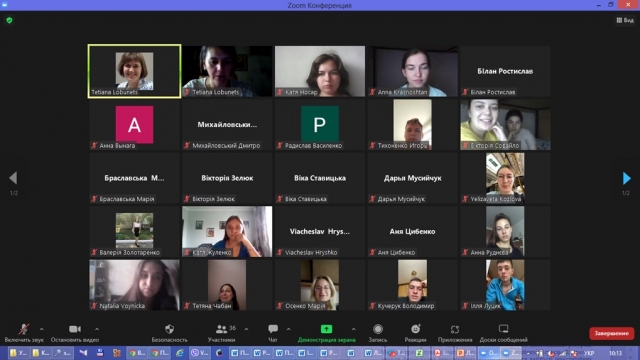Select Viacheslav Hryshko participant tile
The height and width of the screenshot is (360, 640).
(x=320, y=231)
